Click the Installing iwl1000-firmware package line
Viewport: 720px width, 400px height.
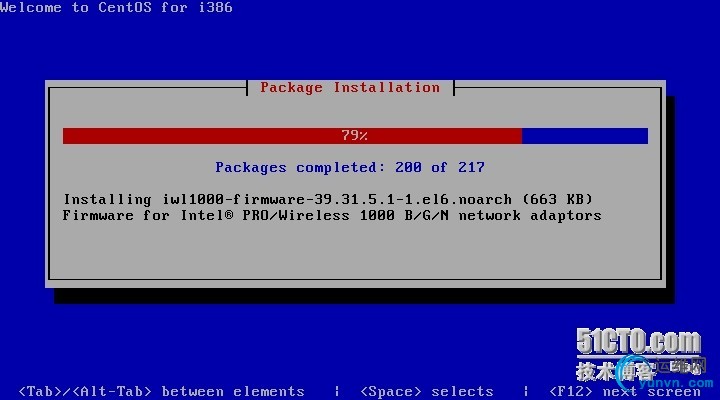(x=328, y=199)
